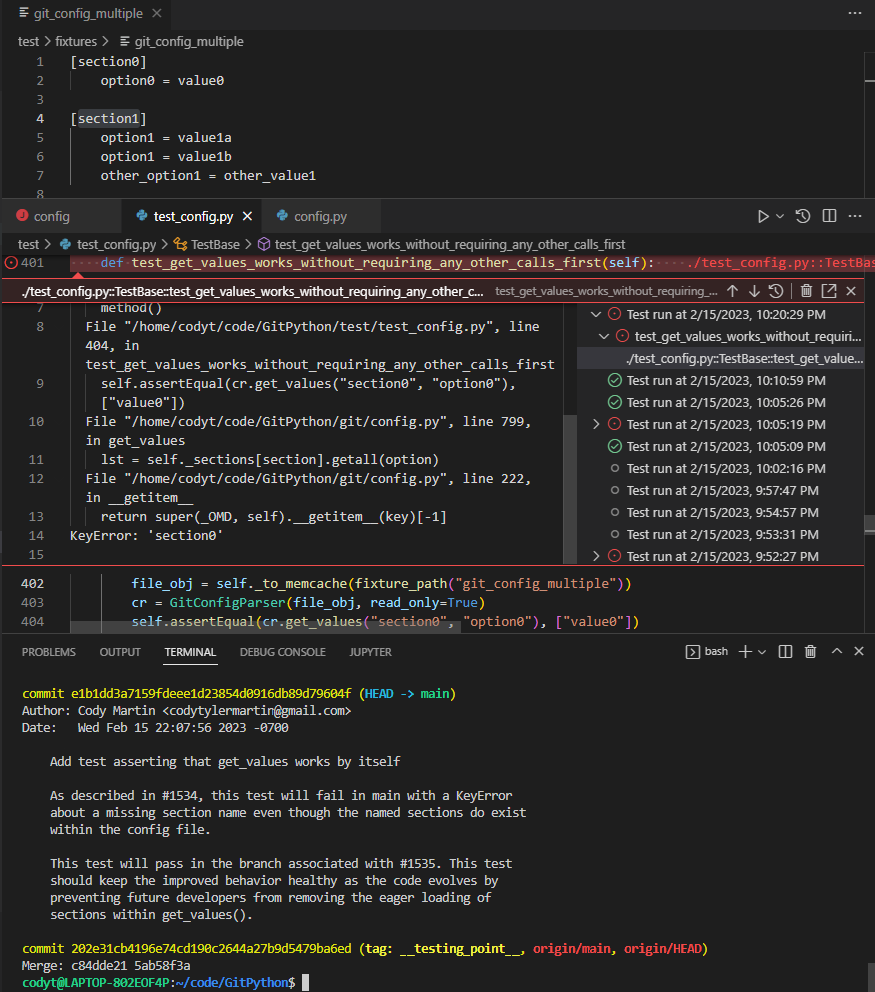Open the DEBUG CONSOLE panel tab
Screen dimensions: 875x992
click(282, 652)
